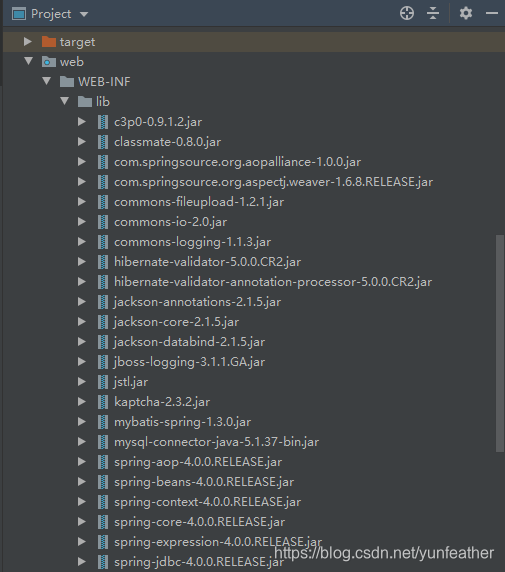The image size is (505, 572).
Task: Click spring-beans jar archive icon
Action: 103,482
